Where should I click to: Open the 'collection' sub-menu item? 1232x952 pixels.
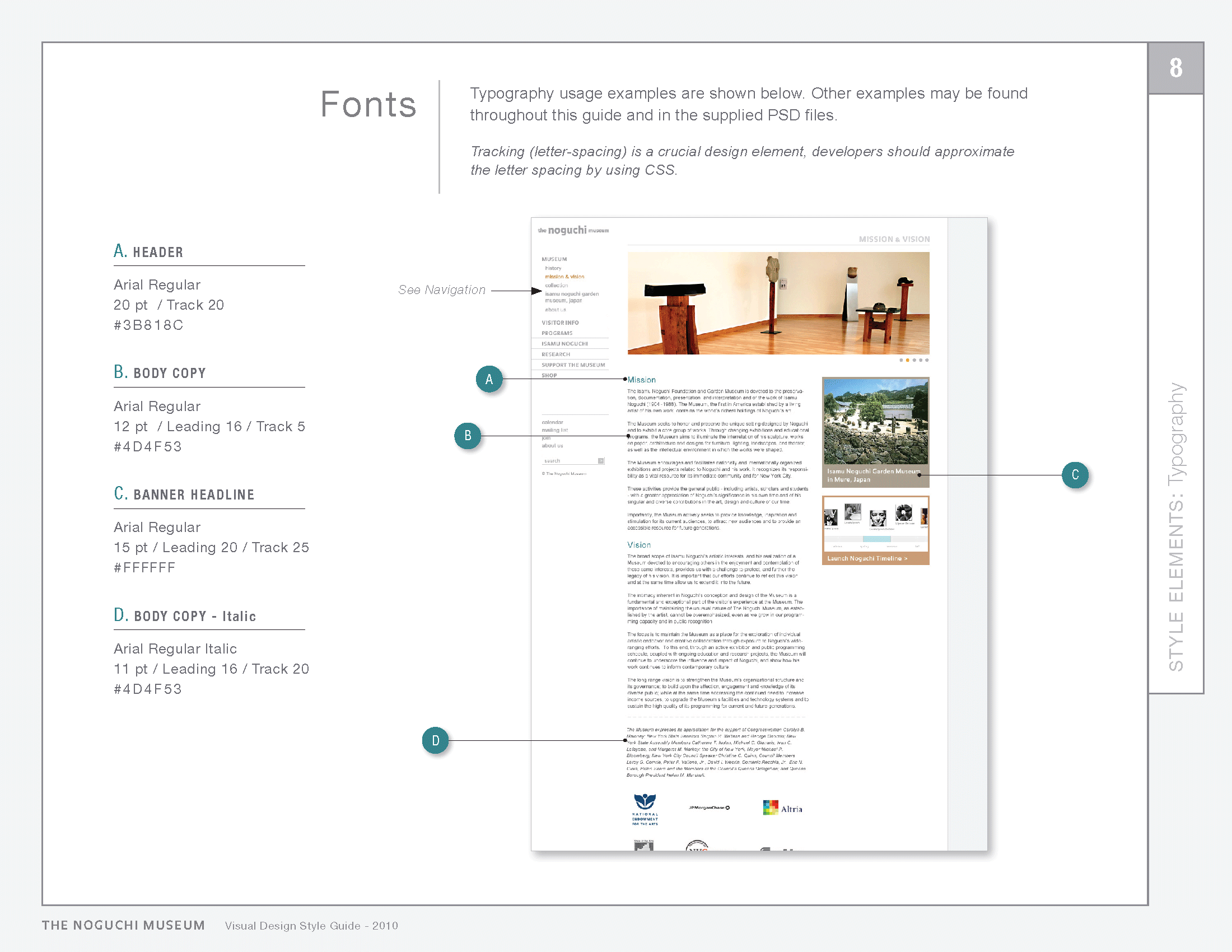coord(556,286)
